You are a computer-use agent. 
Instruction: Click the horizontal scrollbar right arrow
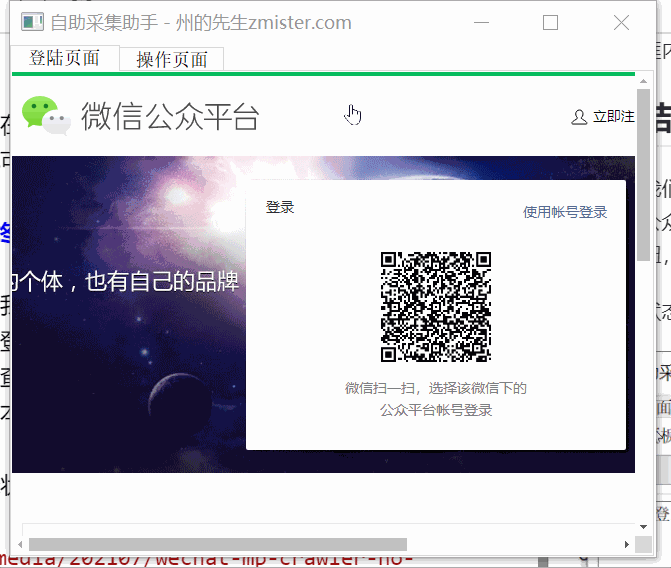click(626, 544)
